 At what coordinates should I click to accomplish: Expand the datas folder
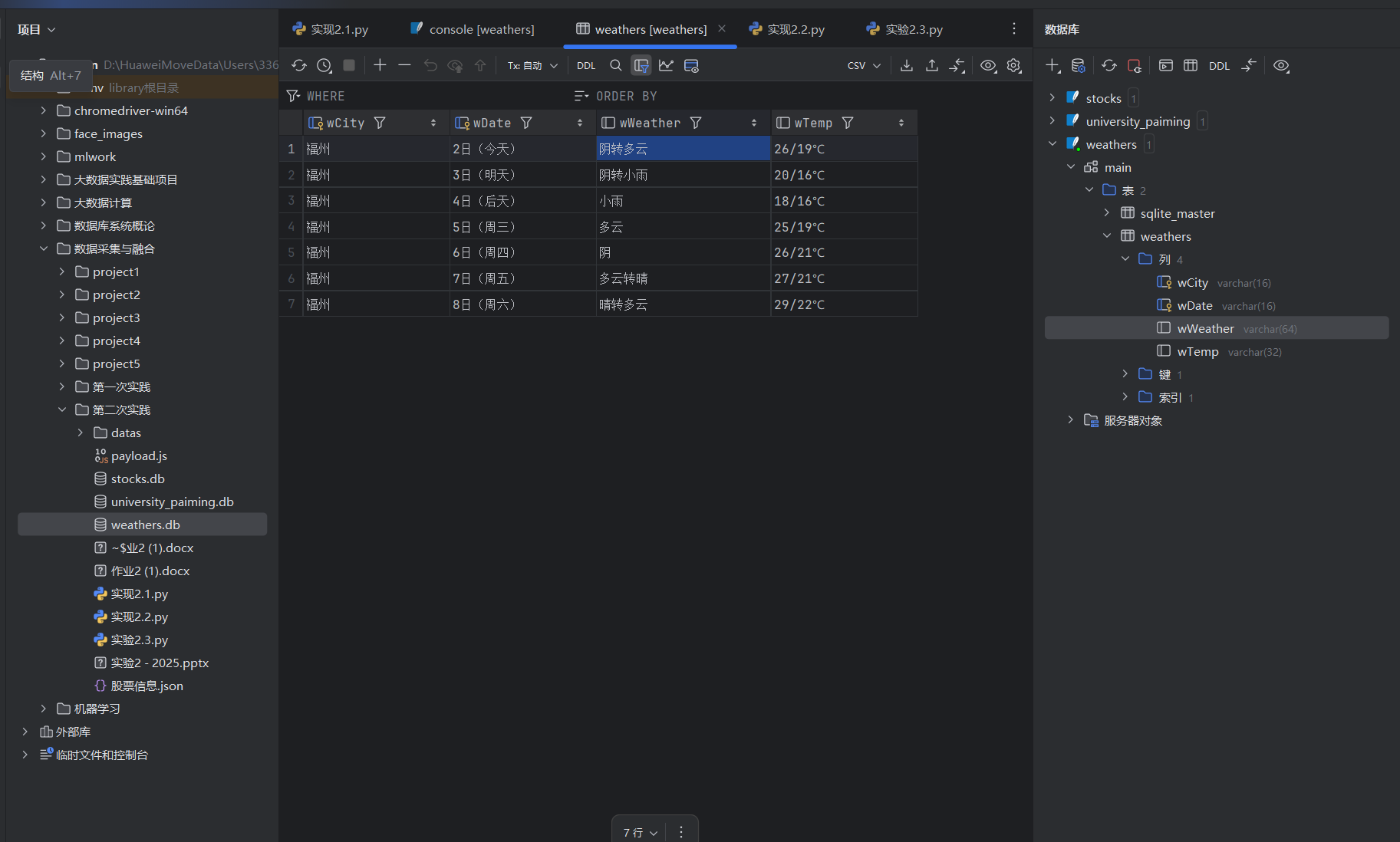(x=81, y=433)
